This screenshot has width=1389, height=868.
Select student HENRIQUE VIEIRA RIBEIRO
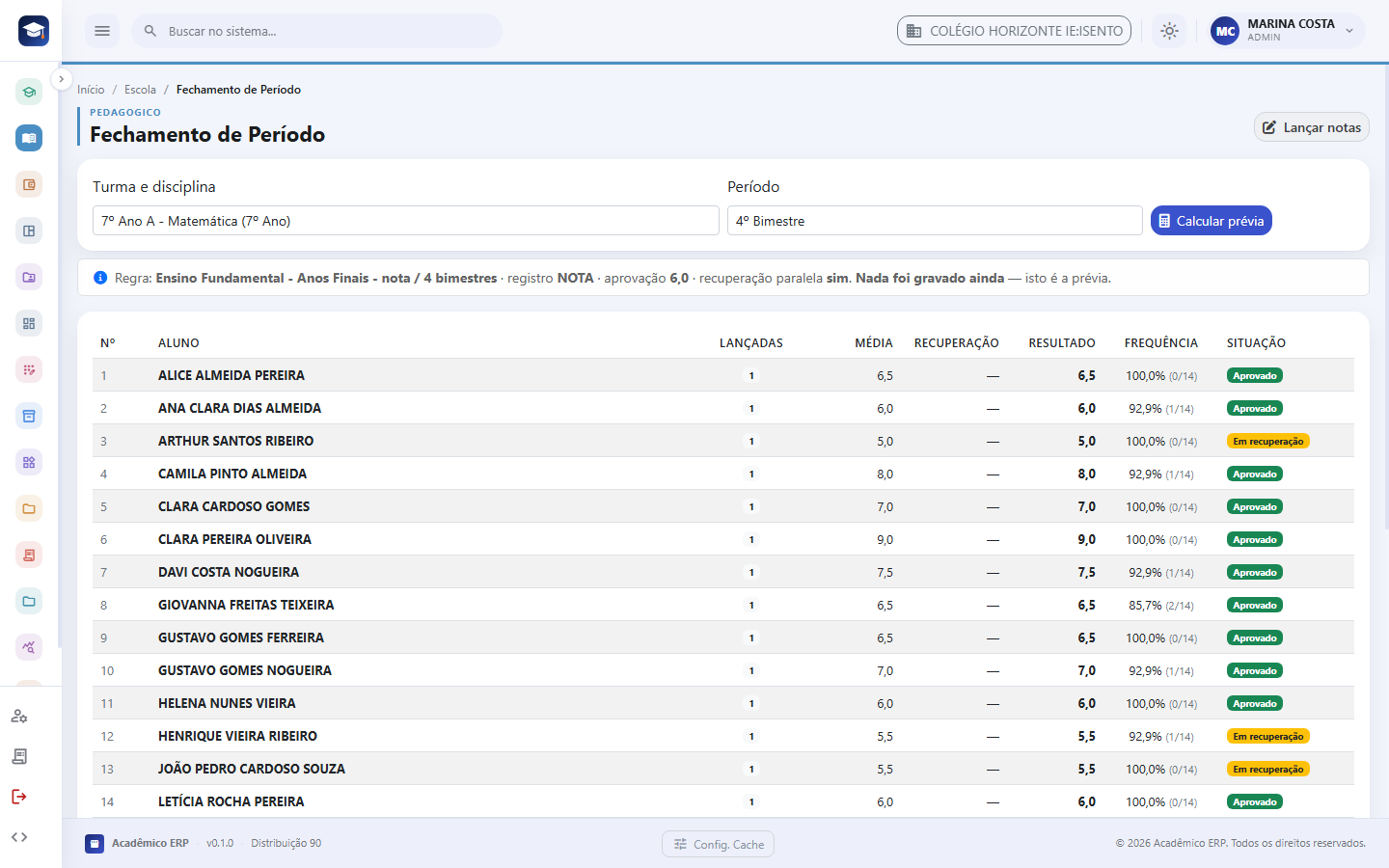237,736
